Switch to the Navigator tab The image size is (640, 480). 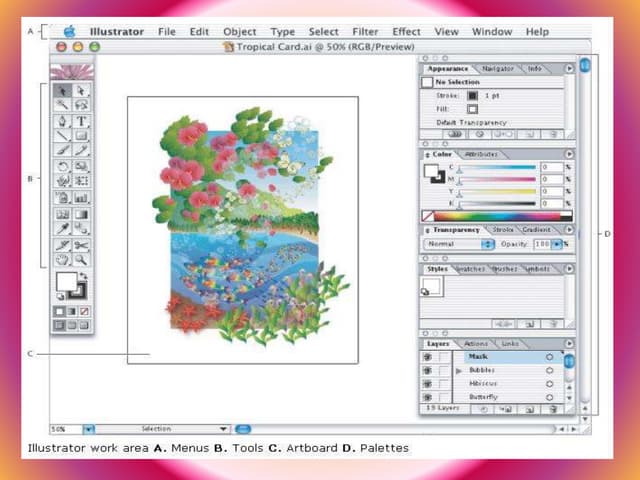coord(497,69)
